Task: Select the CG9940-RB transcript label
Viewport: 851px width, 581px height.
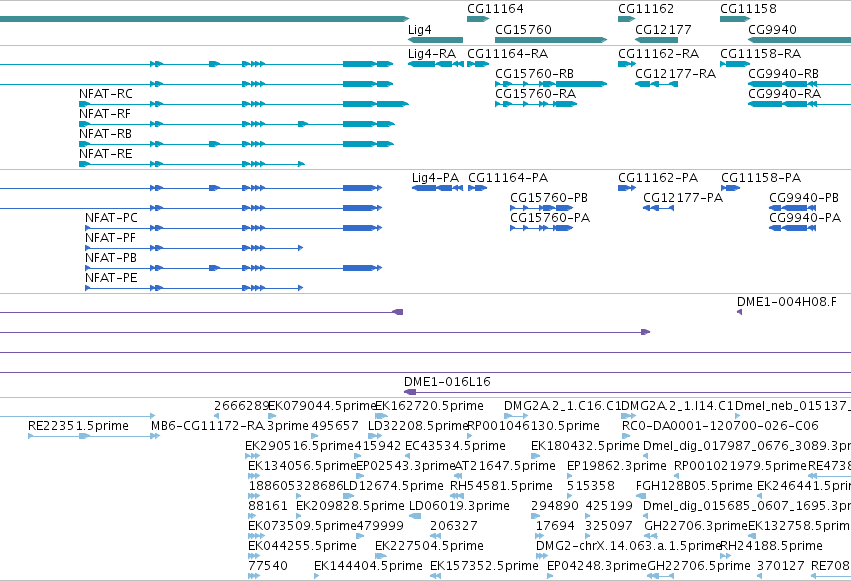Action: tap(783, 74)
